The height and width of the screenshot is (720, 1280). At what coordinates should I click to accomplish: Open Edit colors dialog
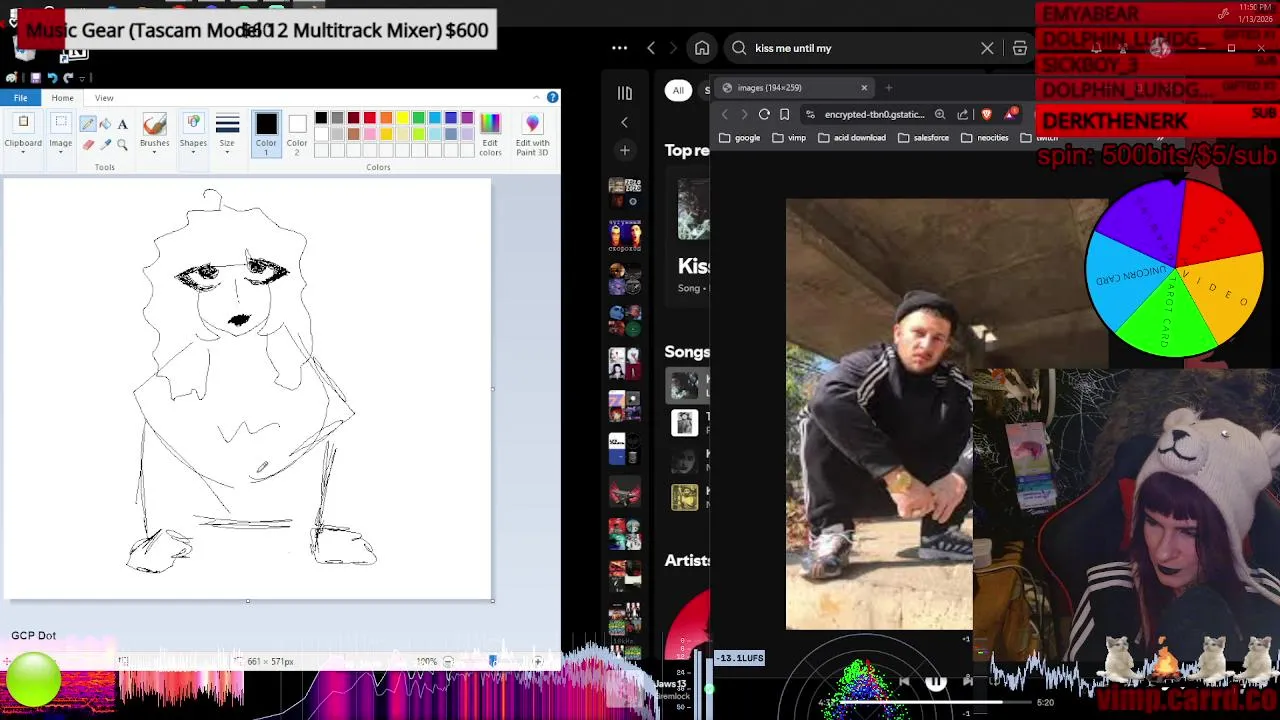(x=490, y=134)
